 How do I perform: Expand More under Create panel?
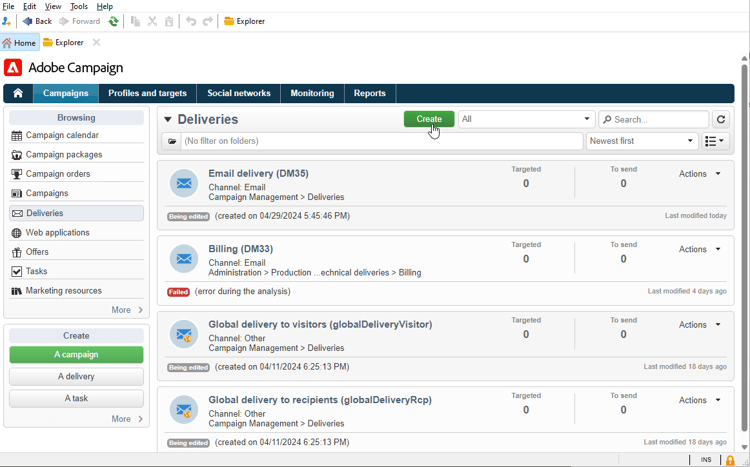pyautogui.click(x=127, y=419)
